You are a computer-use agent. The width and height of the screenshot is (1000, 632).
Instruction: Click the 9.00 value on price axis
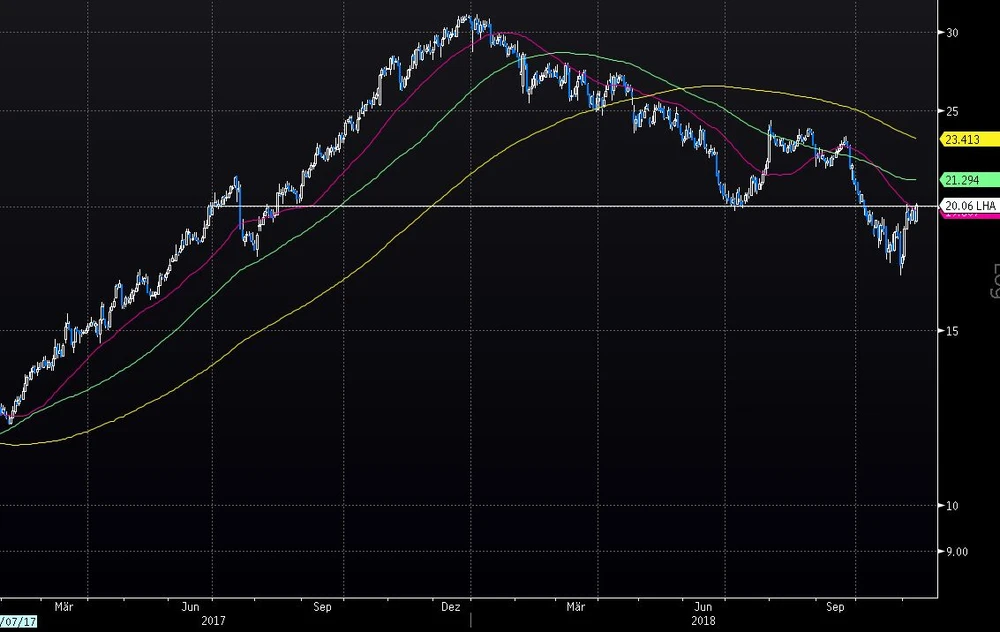(956, 551)
